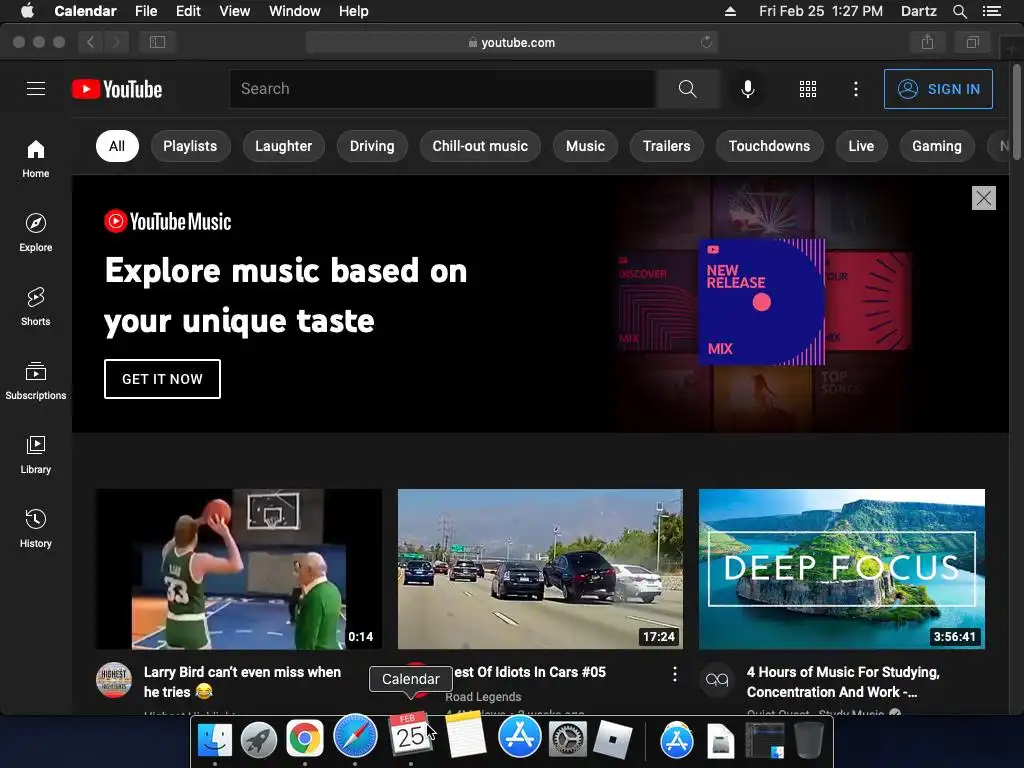Select the Driving filter chip
The width and height of the screenshot is (1024, 768).
372,146
